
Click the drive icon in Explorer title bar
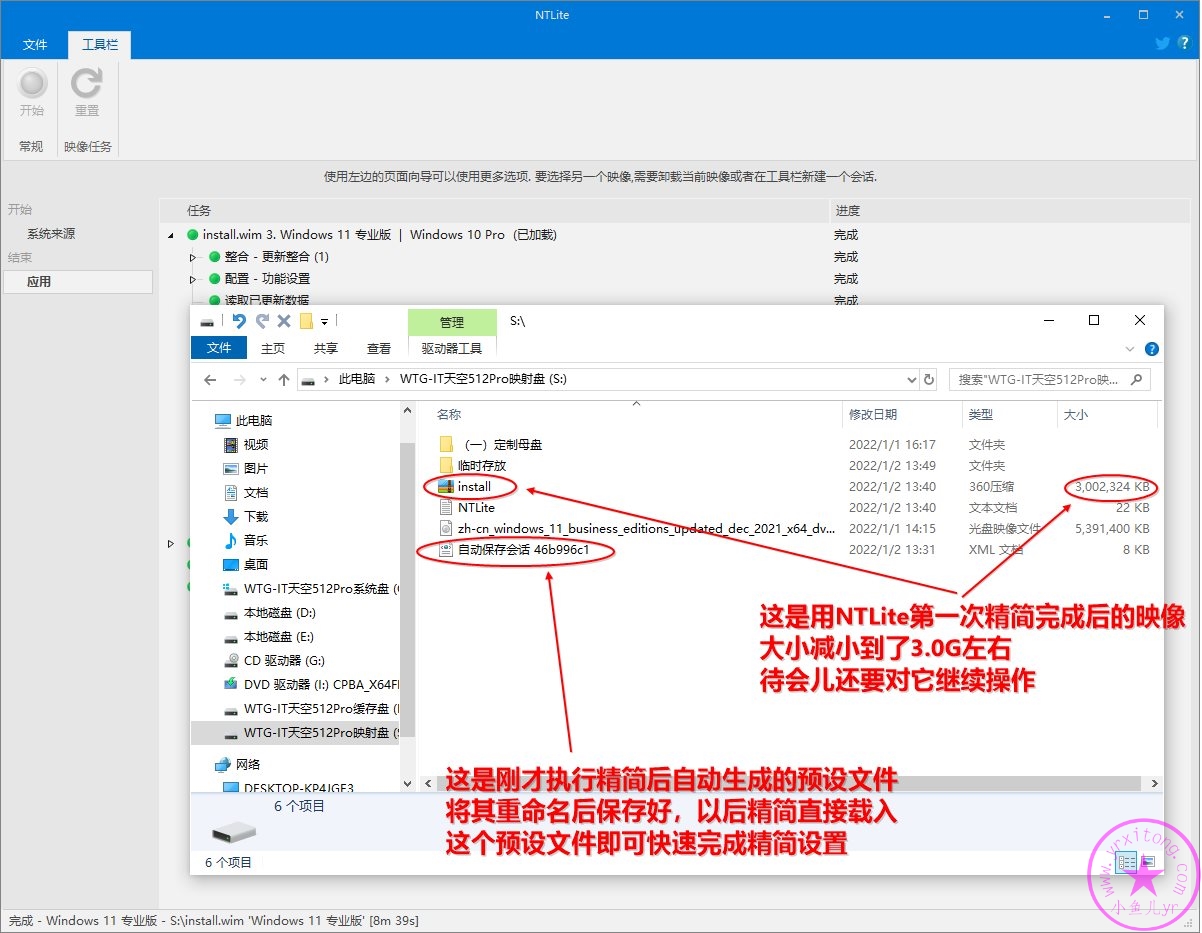point(207,321)
